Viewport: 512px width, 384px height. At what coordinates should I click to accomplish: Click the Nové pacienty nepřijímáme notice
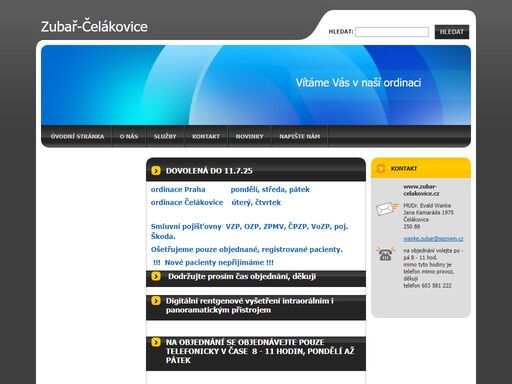(213, 262)
